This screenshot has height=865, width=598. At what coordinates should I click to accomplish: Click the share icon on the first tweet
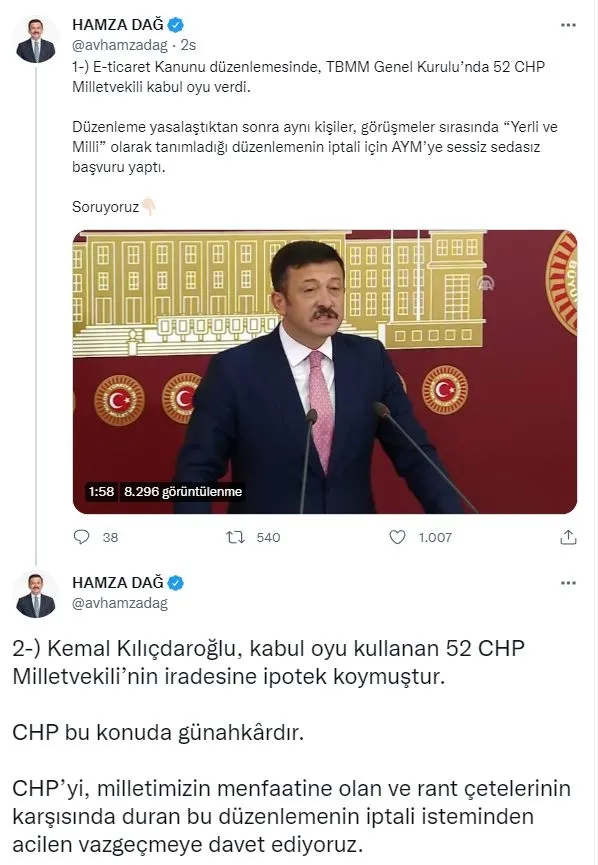click(x=567, y=537)
